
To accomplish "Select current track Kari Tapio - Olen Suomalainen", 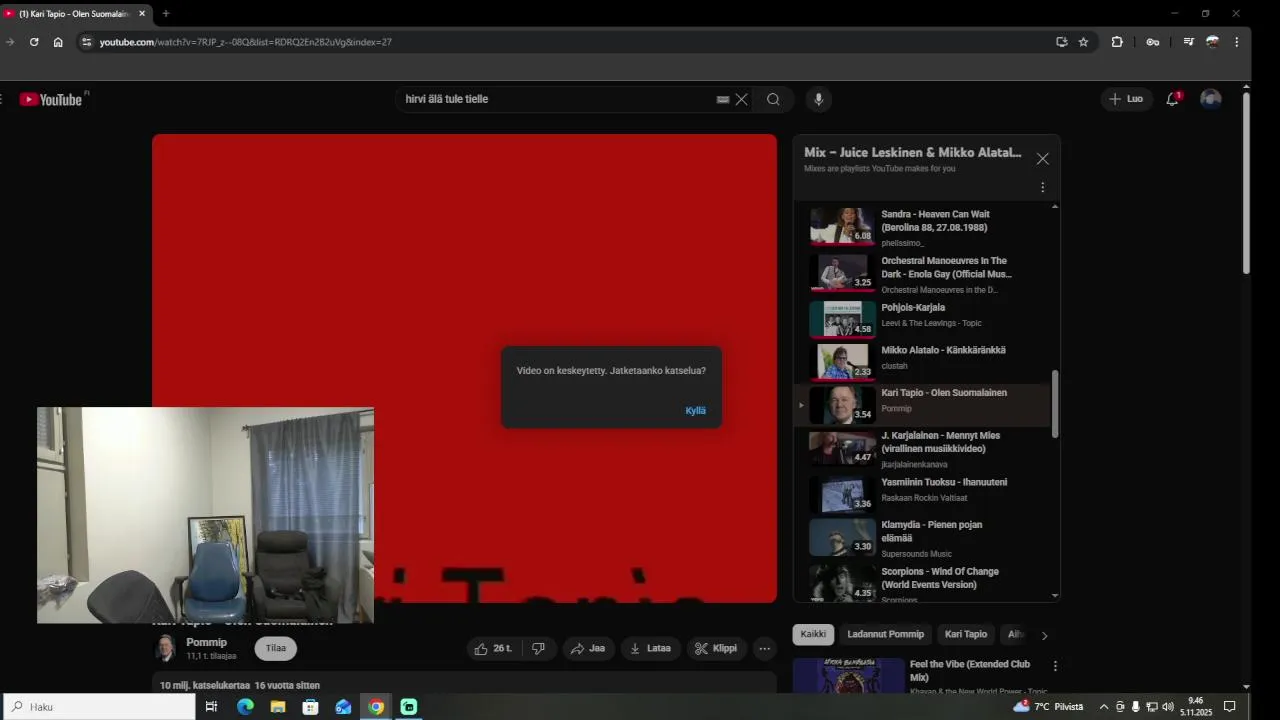I will point(923,404).
